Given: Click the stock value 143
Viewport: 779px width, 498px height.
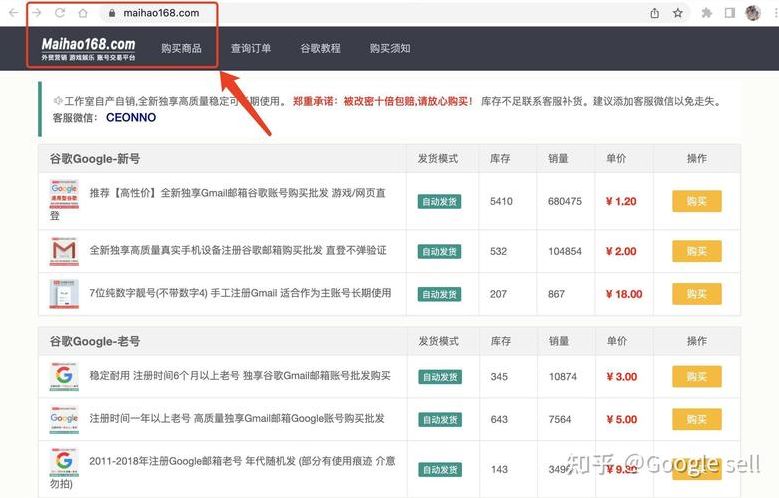Looking at the screenshot, I should coord(499,469).
